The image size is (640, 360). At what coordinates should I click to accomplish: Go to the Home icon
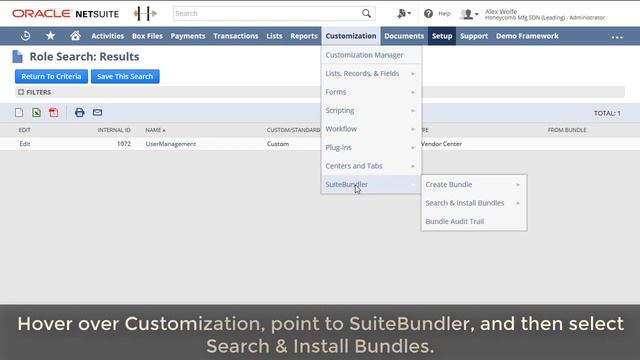75,36
